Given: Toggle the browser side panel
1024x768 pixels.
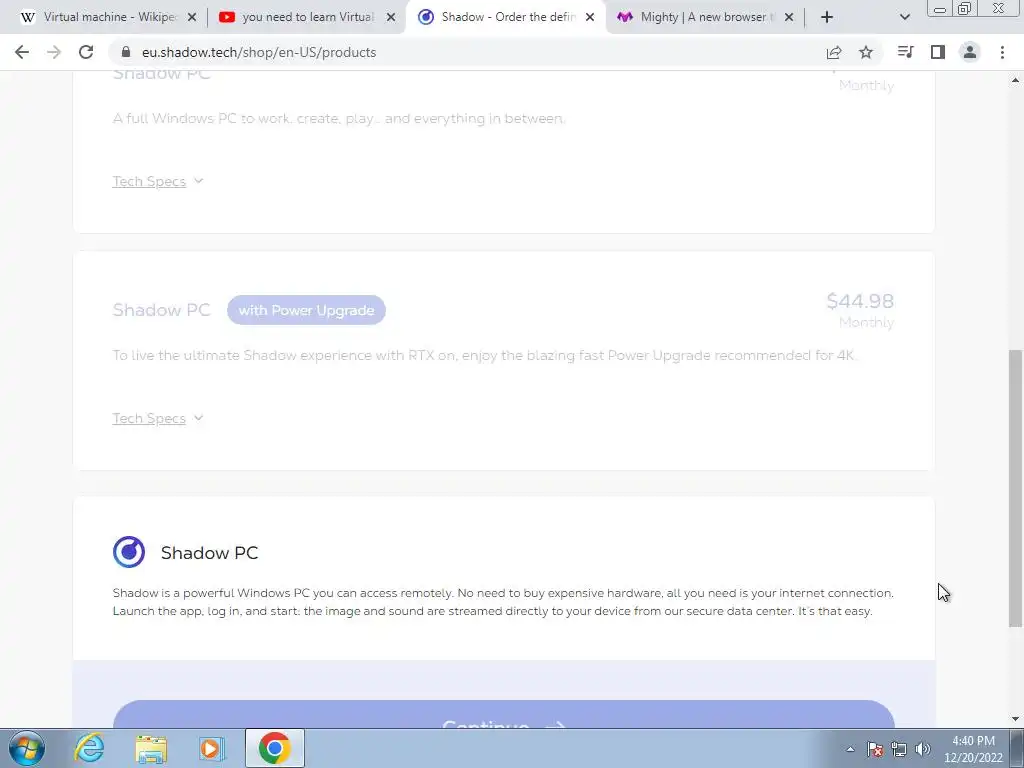Looking at the screenshot, I should [x=938, y=52].
